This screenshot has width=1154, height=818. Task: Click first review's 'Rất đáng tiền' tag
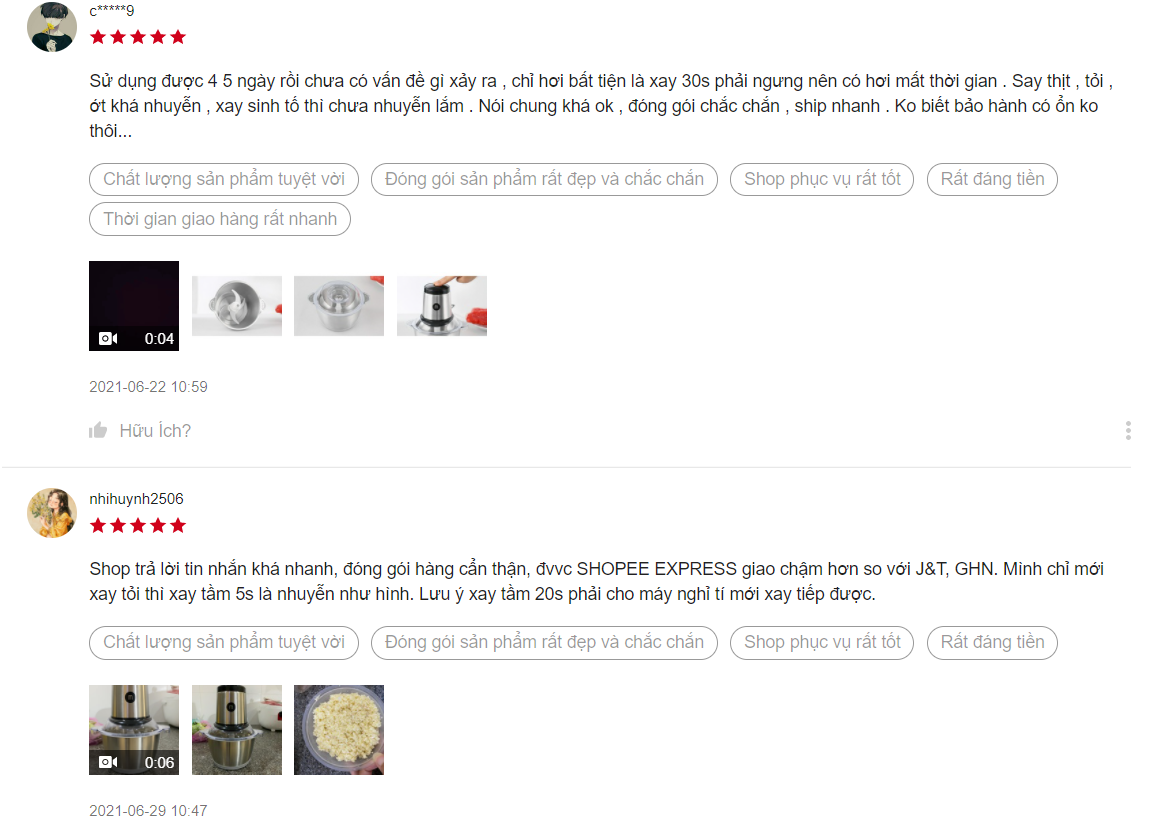pyautogui.click(x=992, y=179)
